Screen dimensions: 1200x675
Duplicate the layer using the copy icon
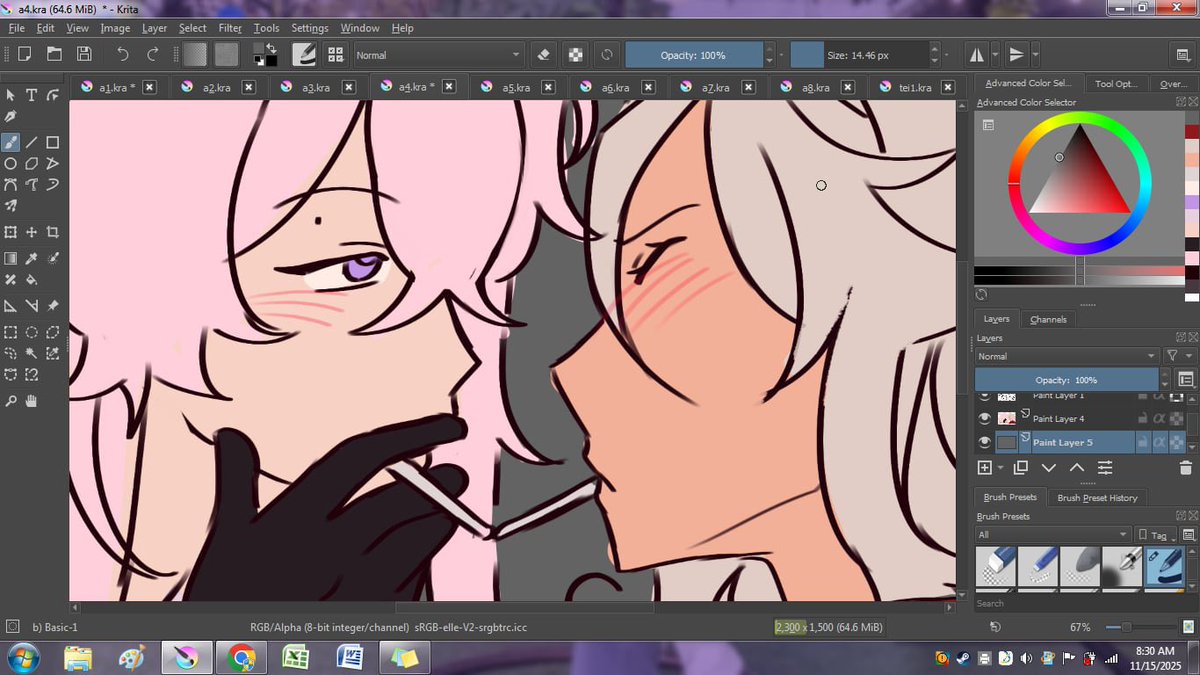[1021, 467]
